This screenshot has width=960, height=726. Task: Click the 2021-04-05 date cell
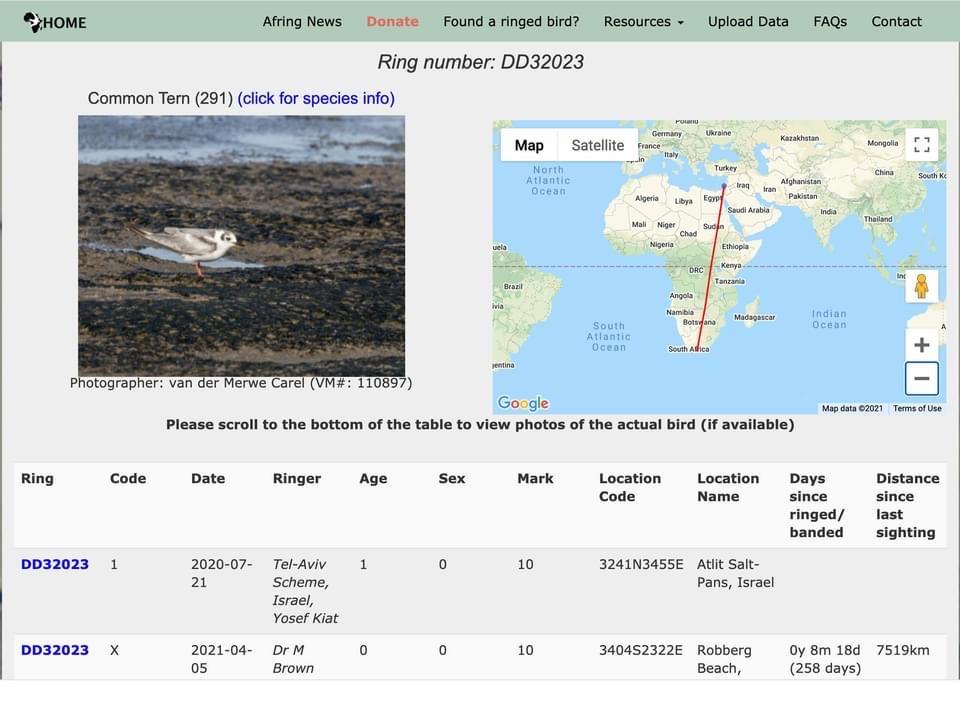222,659
